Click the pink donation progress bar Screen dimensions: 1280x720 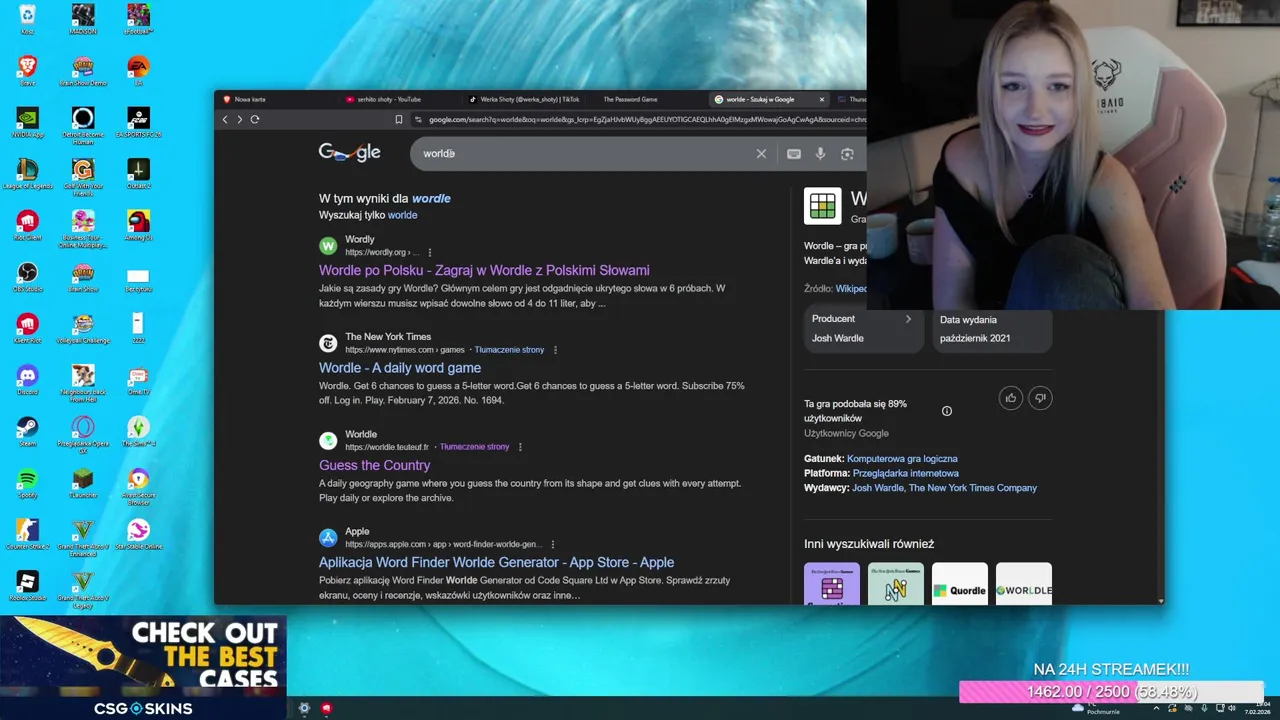click(x=1111, y=692)
